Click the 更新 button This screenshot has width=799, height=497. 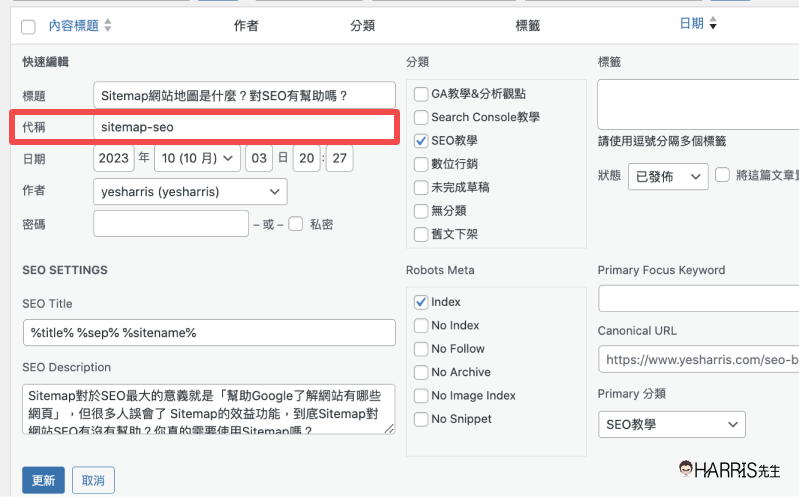(43, 480)
